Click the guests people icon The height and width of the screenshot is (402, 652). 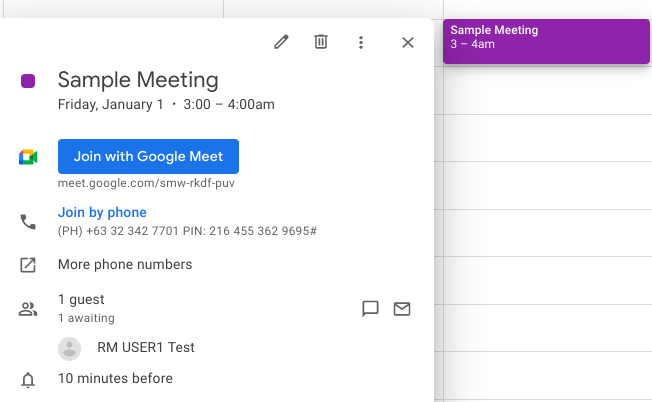click(28, 309)
